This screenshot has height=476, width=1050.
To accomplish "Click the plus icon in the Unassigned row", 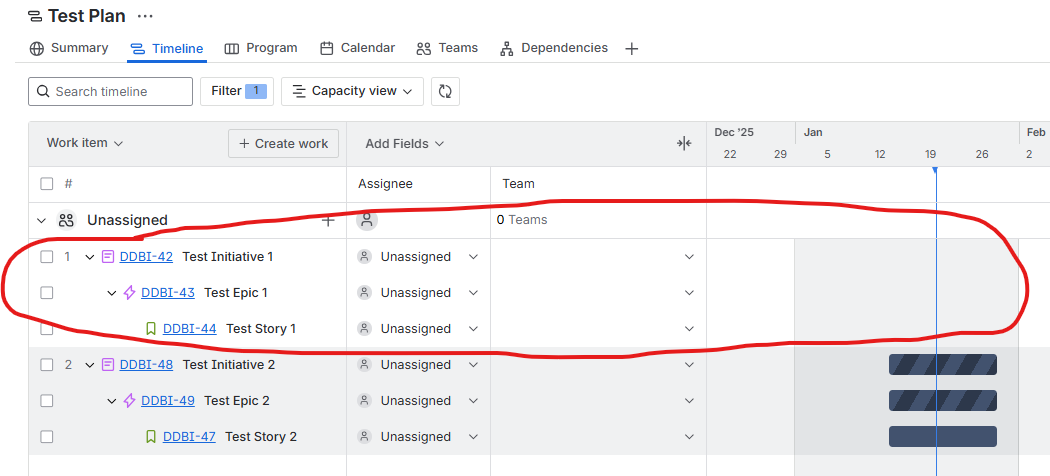I will click(x=328, y=220).
